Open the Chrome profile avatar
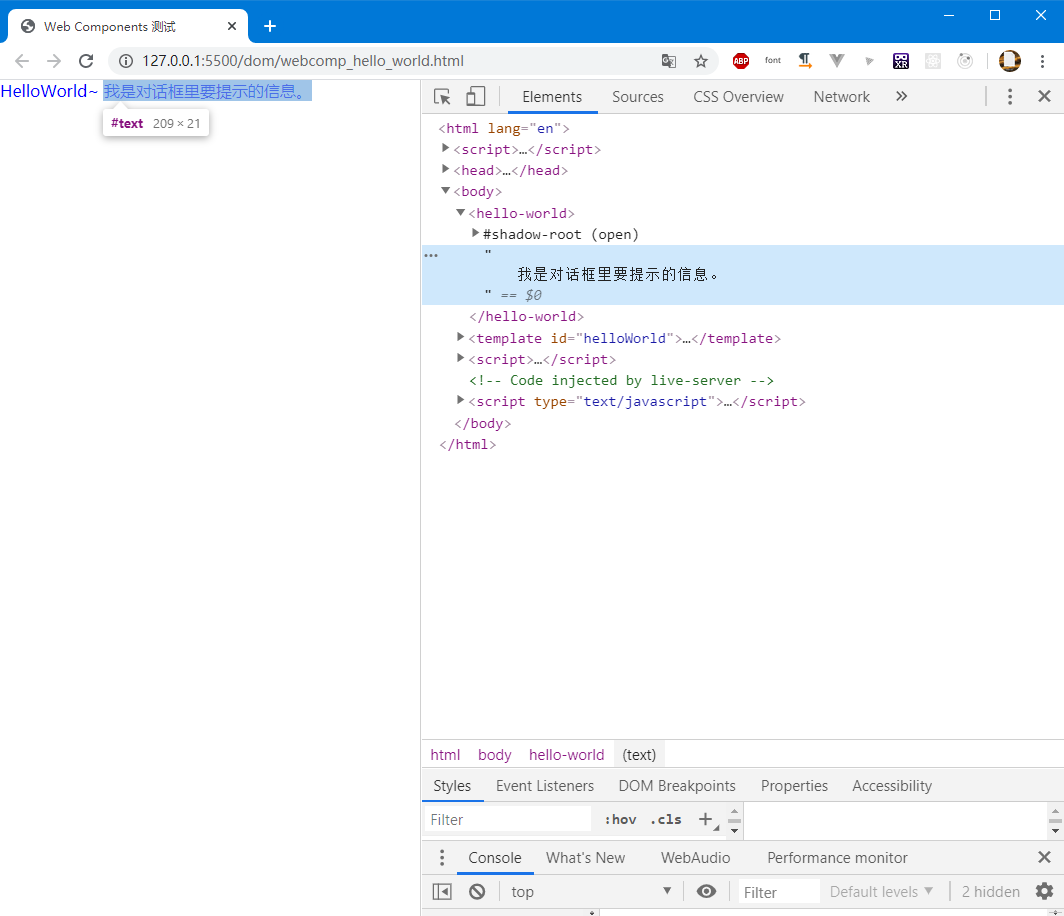Screen dimensions: 1064x916 coord(1010,61)
